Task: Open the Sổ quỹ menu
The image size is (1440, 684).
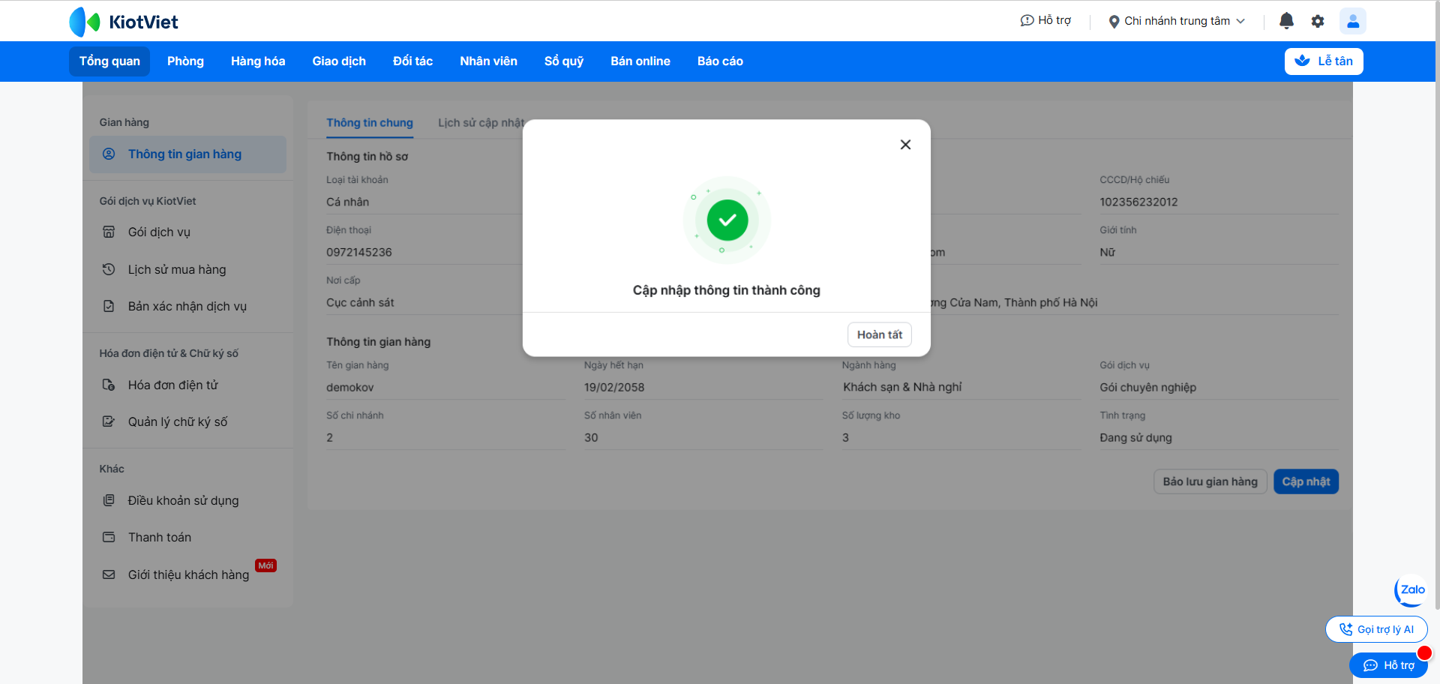Action: tap(564, 61)
